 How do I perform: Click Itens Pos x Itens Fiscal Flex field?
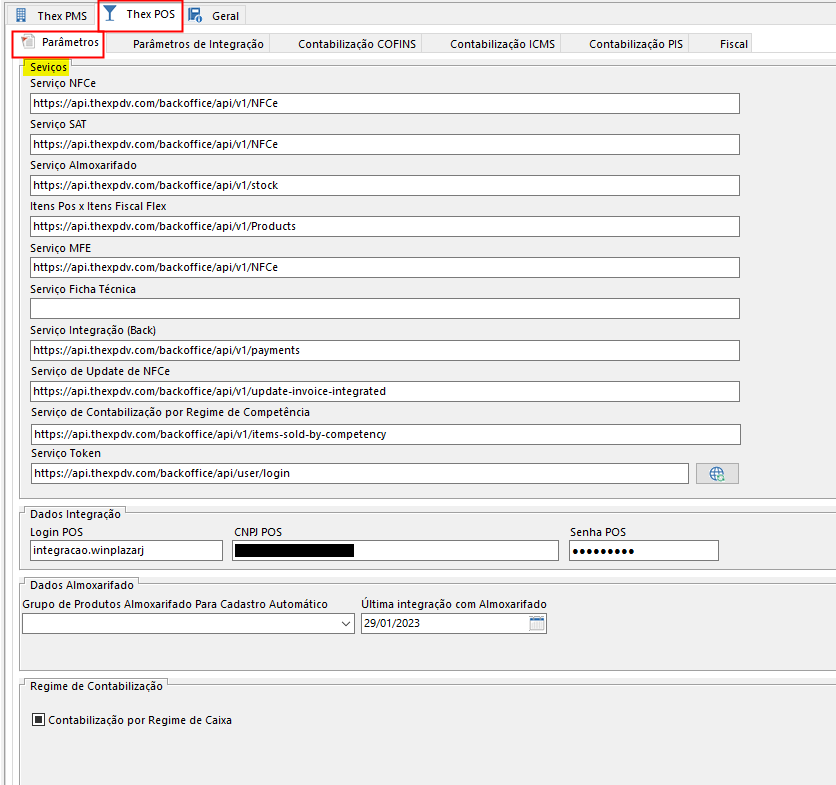(385, 227)
